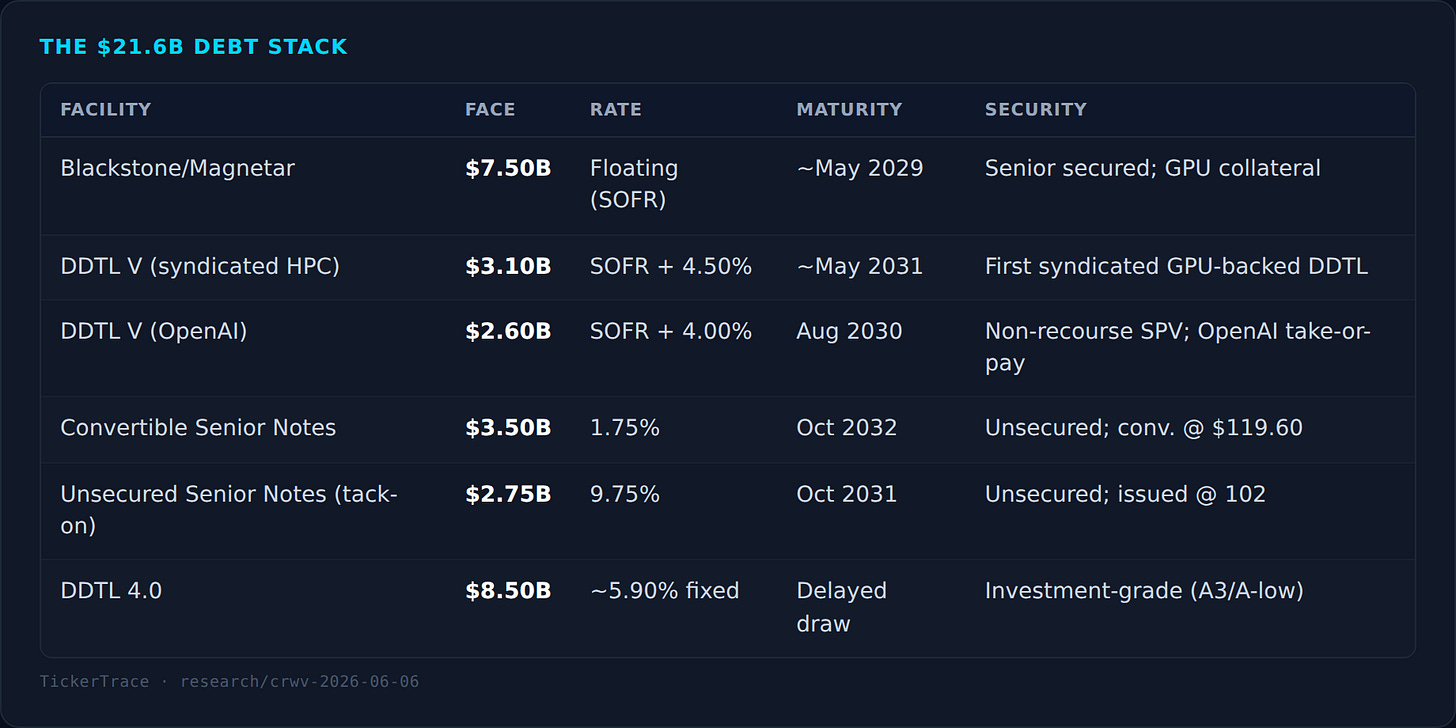The image size is (1456, 728).
Task: Click the Oct 2031 maturity cell
Action: (847, 494)
